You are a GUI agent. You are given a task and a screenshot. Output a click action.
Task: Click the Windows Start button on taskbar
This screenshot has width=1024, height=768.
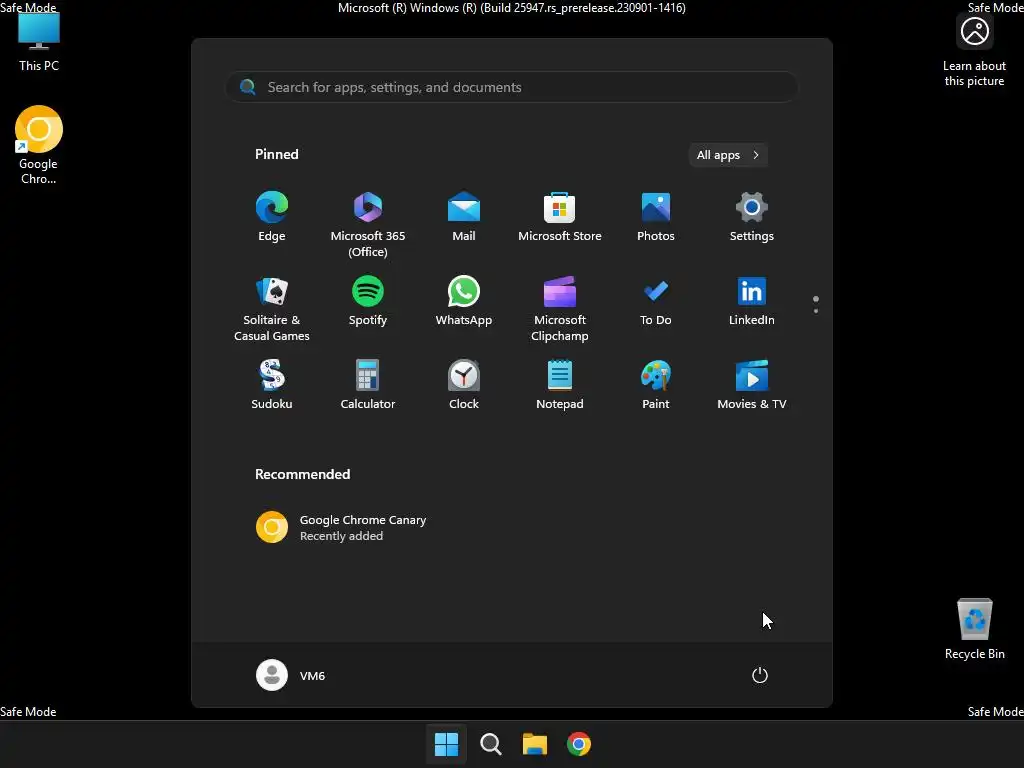[x=447, y=744]
